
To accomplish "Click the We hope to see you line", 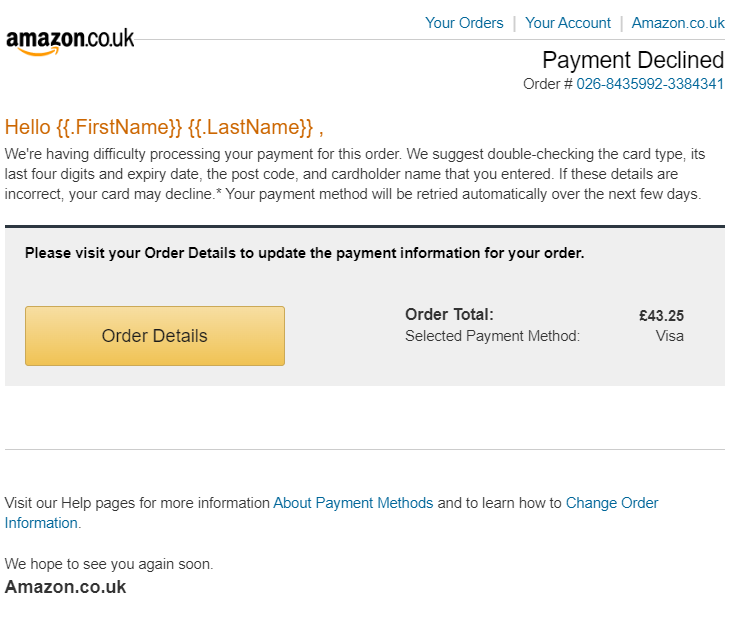I will [x=109, y=564].
